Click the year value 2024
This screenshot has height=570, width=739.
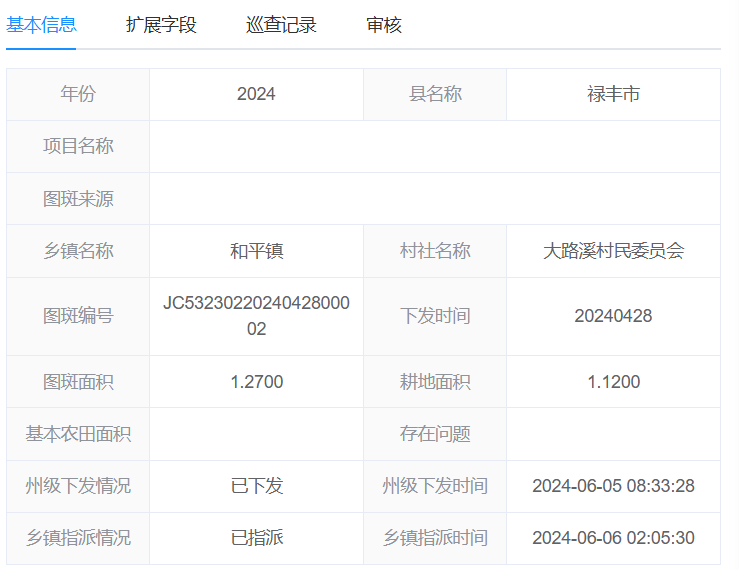(256, 94)
